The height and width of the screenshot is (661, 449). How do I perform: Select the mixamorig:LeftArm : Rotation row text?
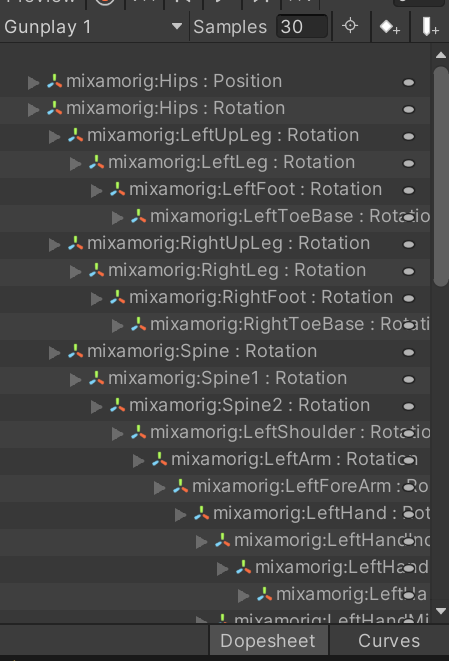click(x=294, y=459)
